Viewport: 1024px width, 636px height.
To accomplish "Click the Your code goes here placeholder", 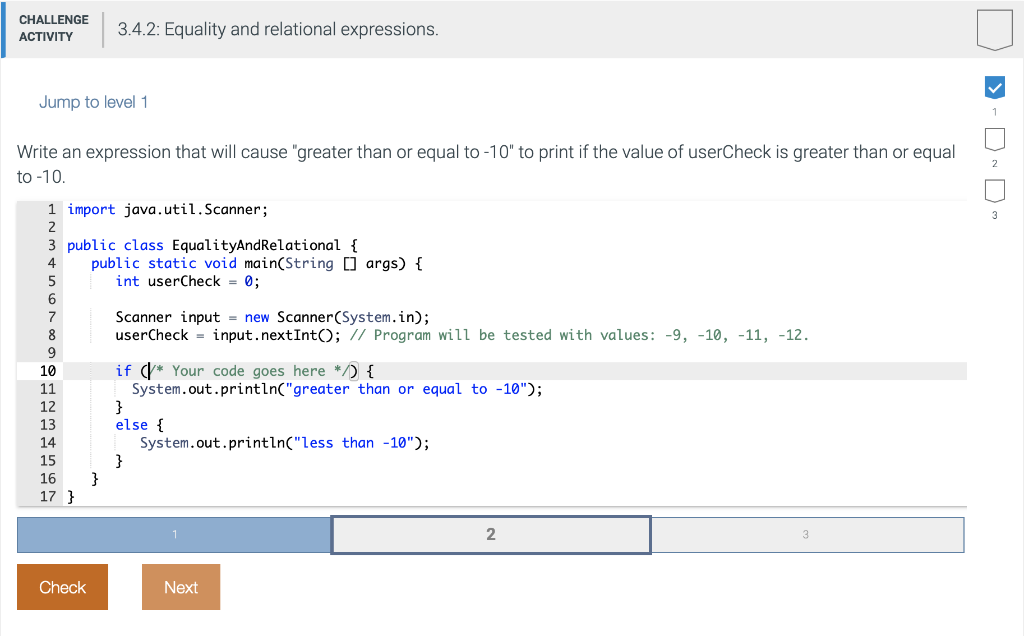I will (x=248, y=370).
